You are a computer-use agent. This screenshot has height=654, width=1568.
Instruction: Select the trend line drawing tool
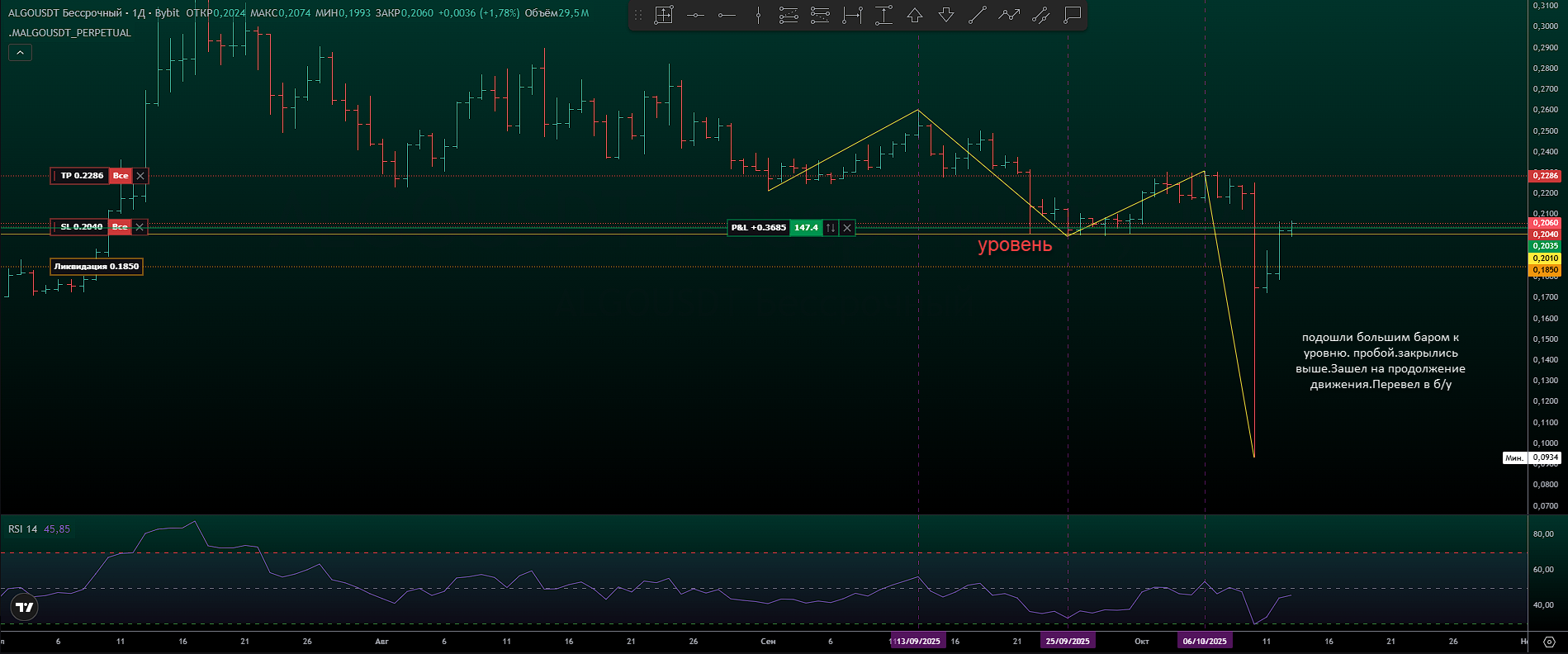(978, 15)
